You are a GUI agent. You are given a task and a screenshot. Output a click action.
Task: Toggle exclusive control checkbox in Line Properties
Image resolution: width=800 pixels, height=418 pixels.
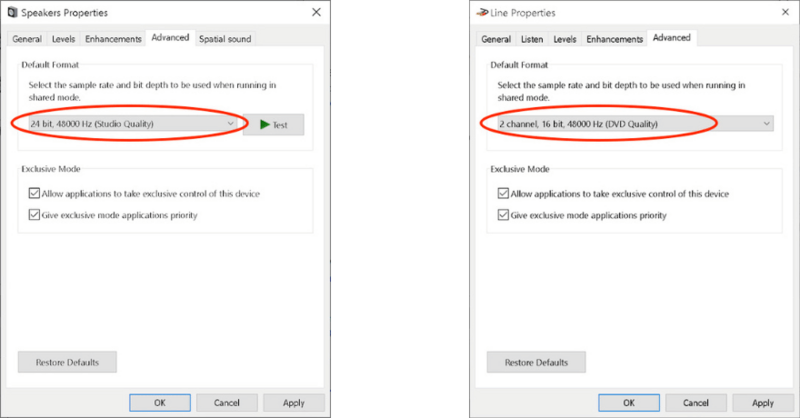click(x=502, y=194)
